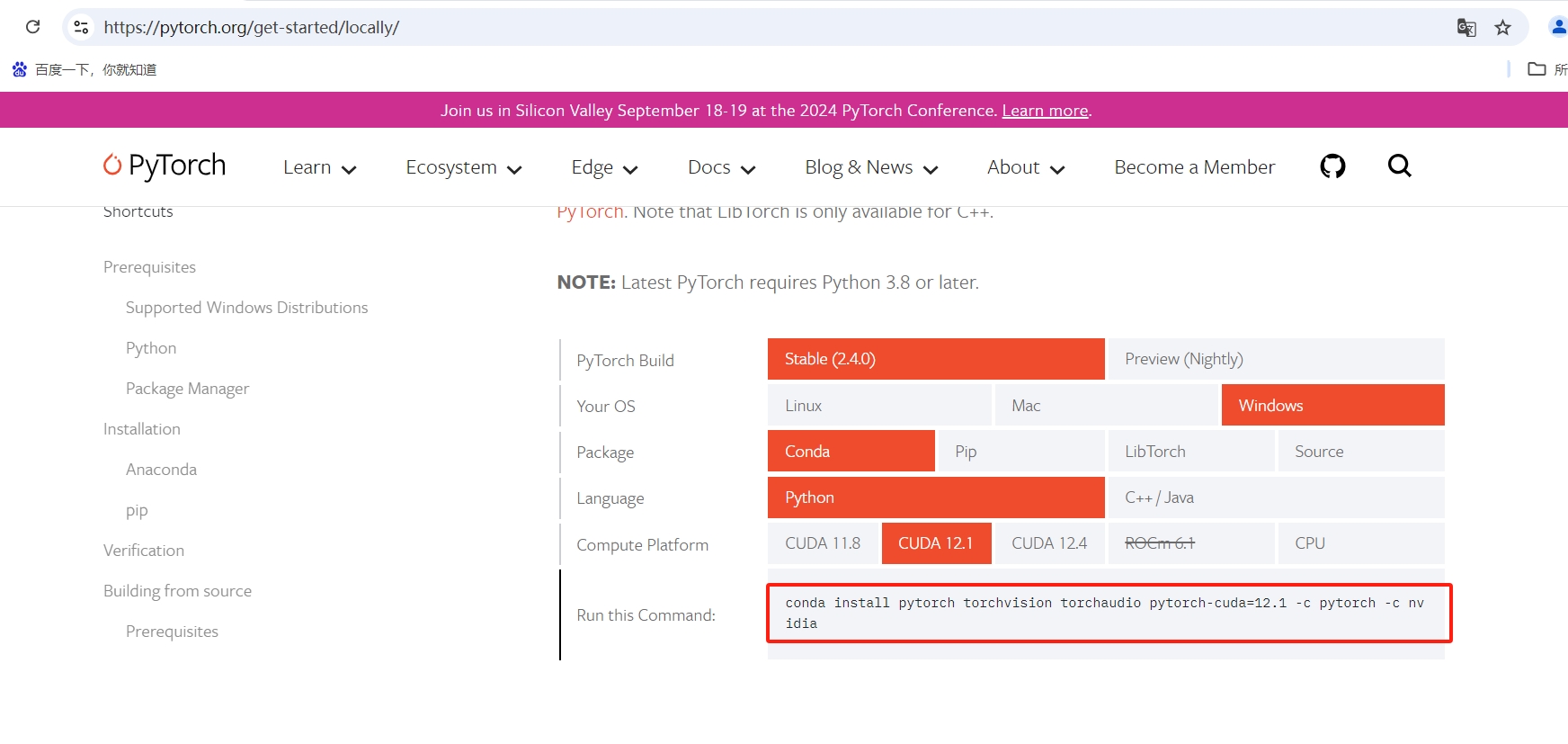Follow the Learn more conference link
Image resolution: width=1568 pixels, height=744 pixels.
point(1045,111)
